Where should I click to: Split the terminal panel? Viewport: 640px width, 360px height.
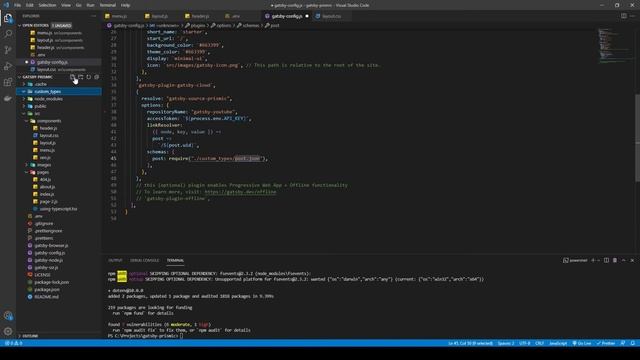coord(607,260)
